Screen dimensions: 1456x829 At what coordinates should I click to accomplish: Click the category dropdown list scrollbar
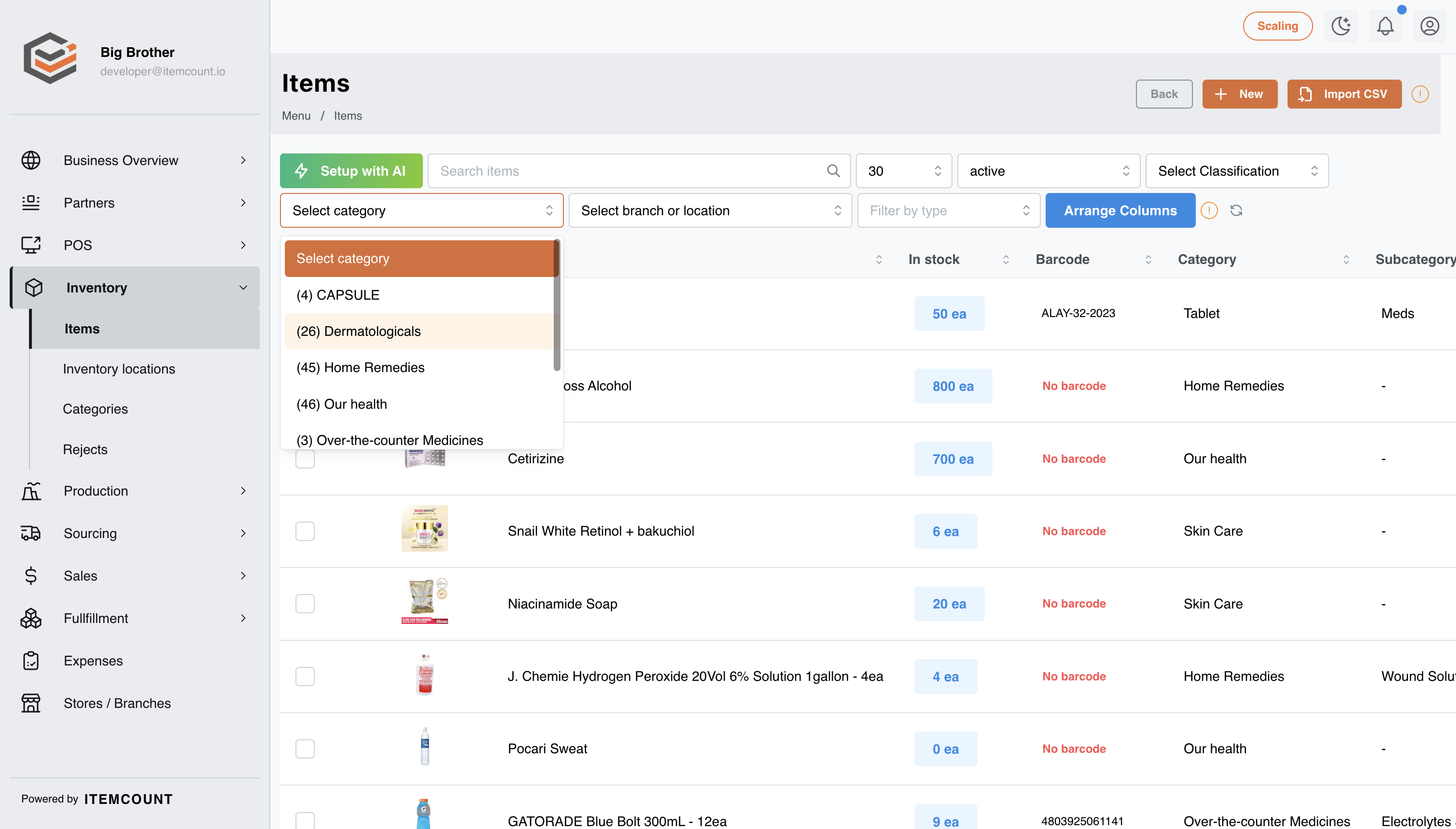pyautogui.click(x=557, y=305)
